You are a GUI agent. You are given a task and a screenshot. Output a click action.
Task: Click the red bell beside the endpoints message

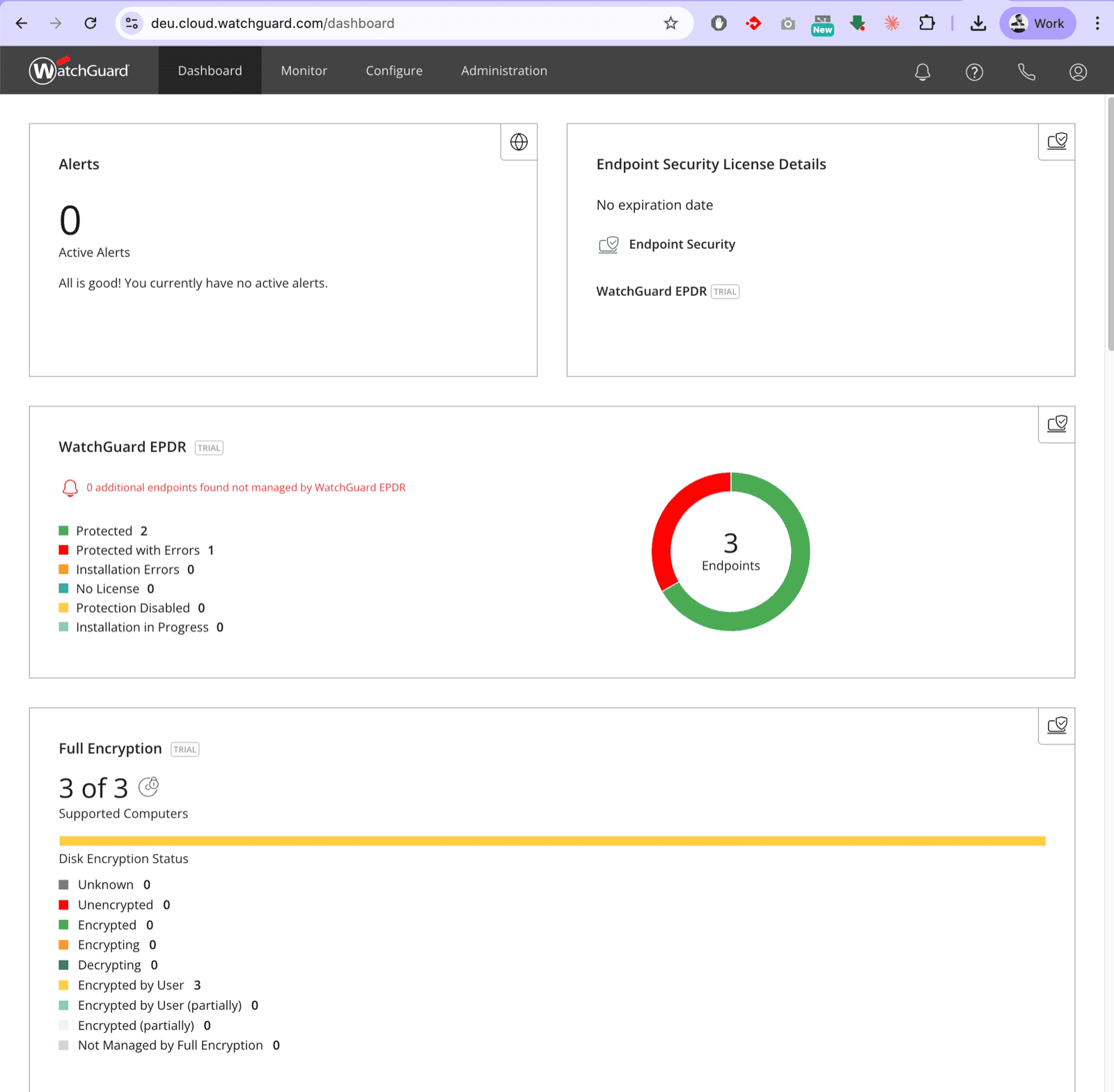point(70,487)
